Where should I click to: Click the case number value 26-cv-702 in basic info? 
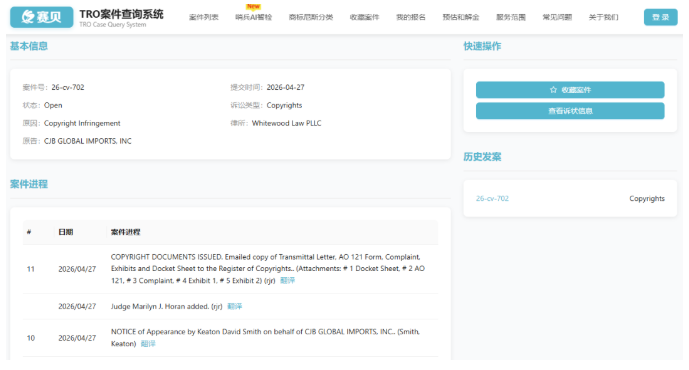click(x=68, y=87)
